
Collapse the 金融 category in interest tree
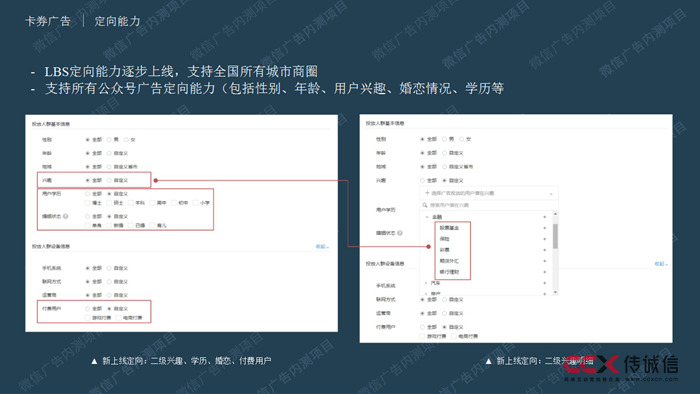427,217
